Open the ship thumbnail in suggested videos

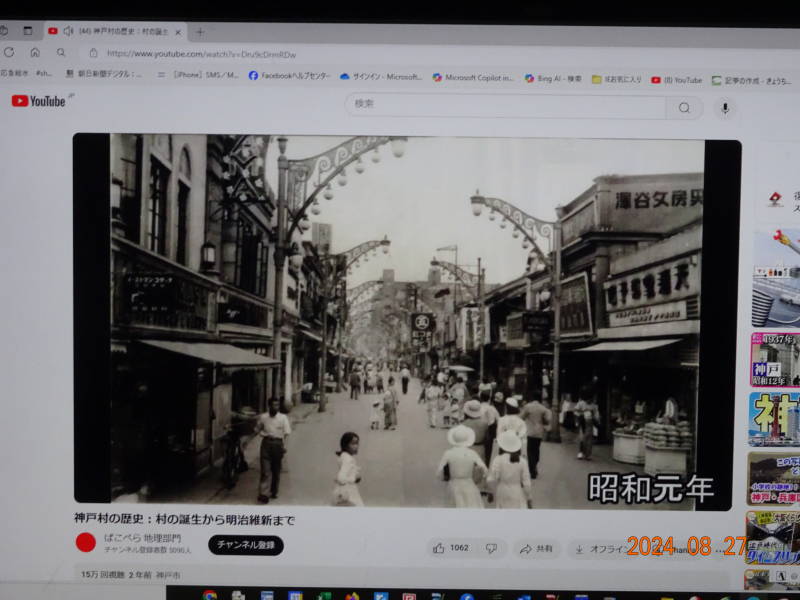tap(776, 278)
